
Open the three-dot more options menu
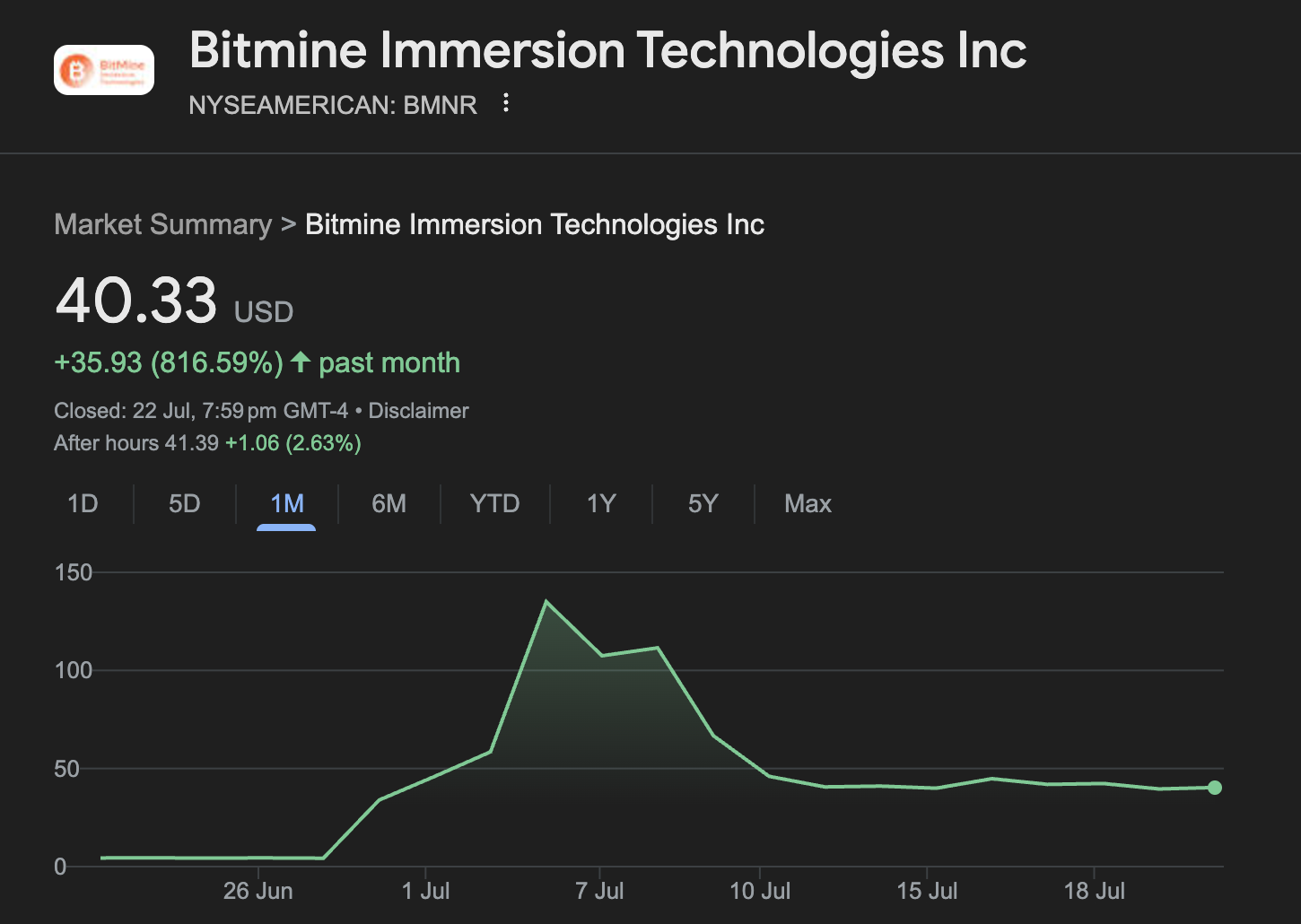[506, 103]
